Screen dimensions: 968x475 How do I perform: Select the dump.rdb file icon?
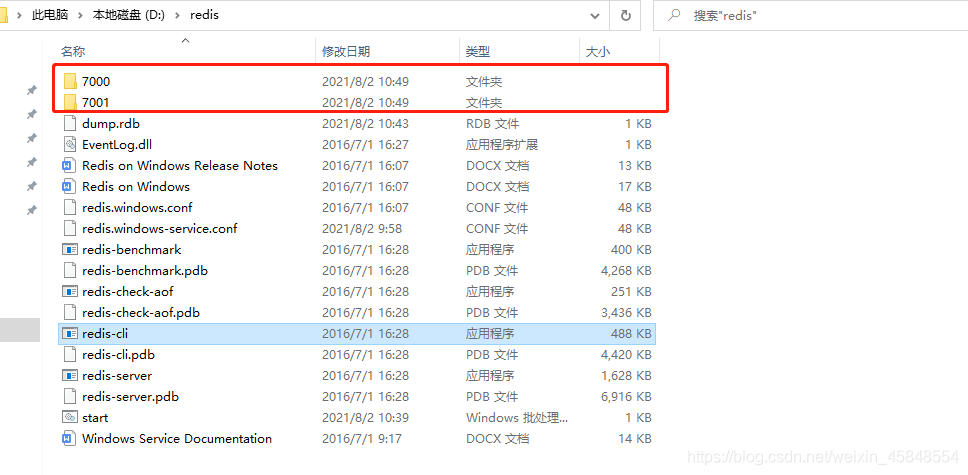[70, 123]
